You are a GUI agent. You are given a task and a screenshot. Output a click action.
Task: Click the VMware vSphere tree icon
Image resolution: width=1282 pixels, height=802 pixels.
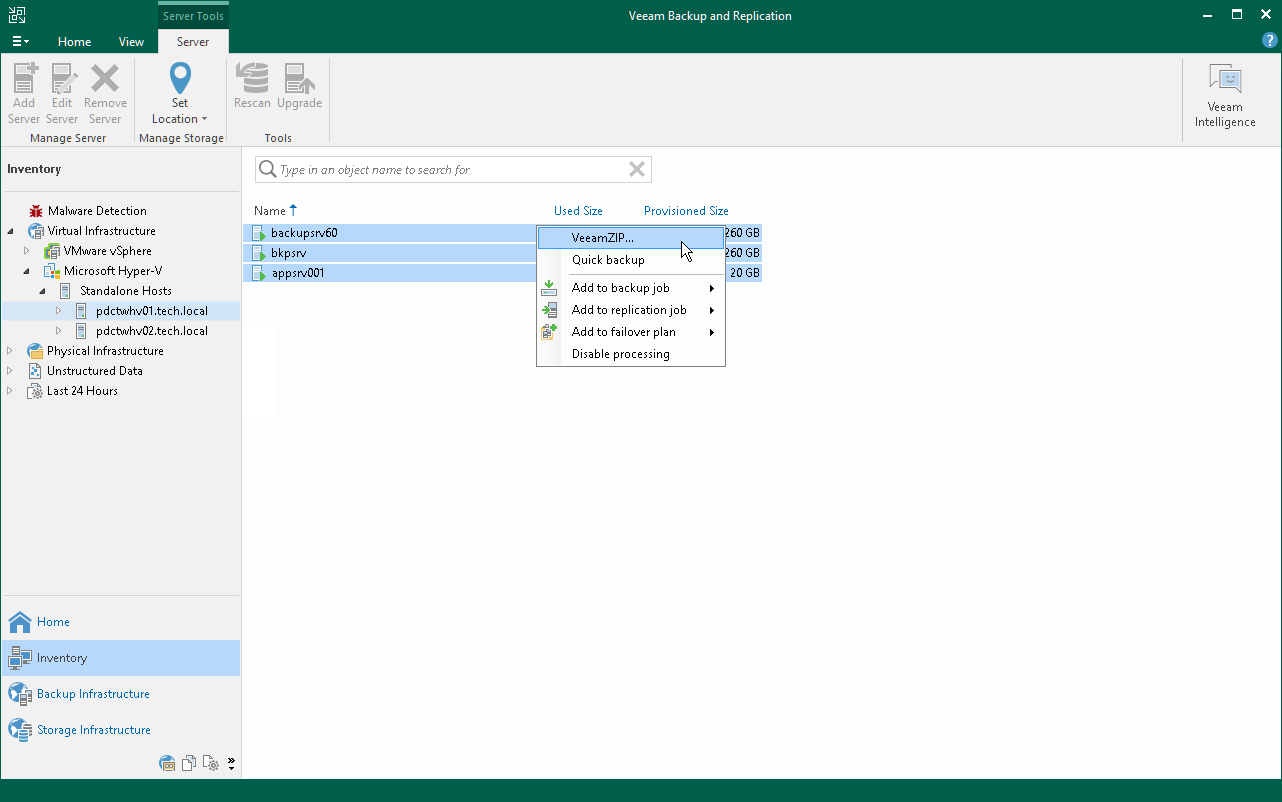[x=52, y=251]
